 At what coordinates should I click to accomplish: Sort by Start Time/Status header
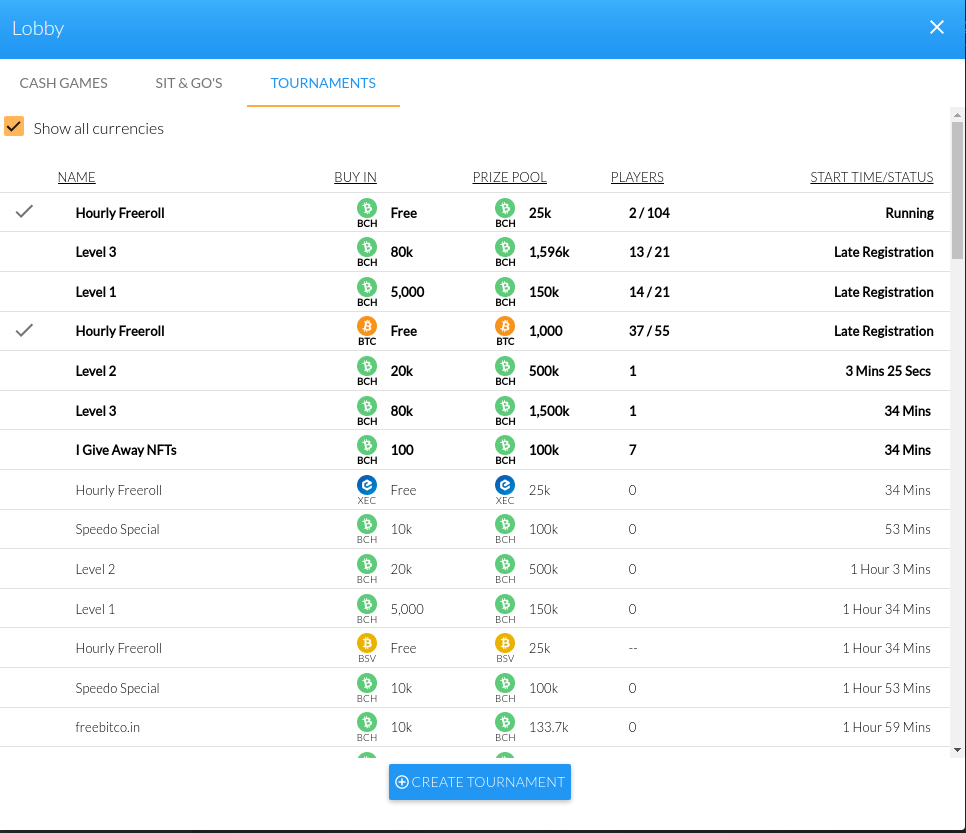pyautogui.click(x=871, y=177)
